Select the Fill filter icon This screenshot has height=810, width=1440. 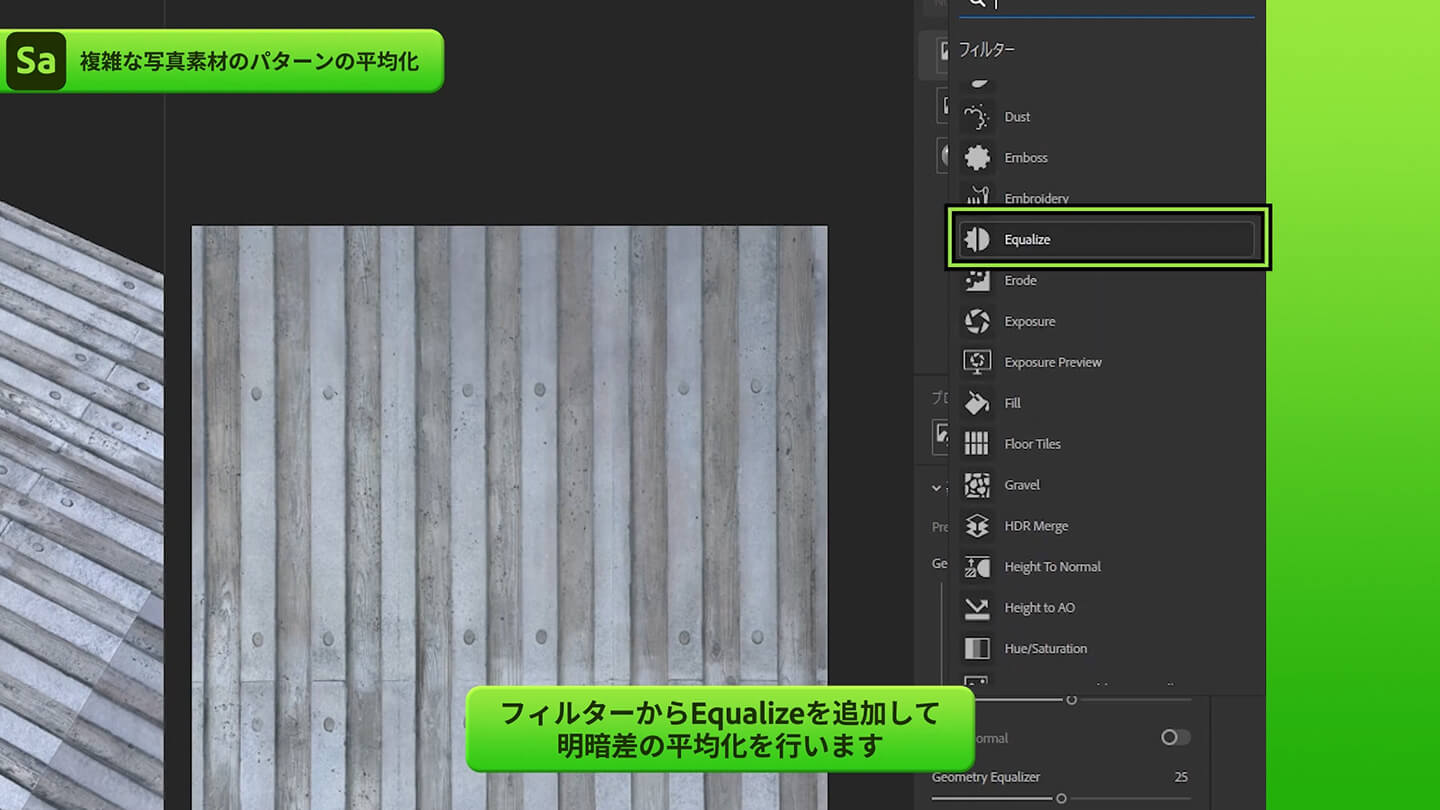977,403
